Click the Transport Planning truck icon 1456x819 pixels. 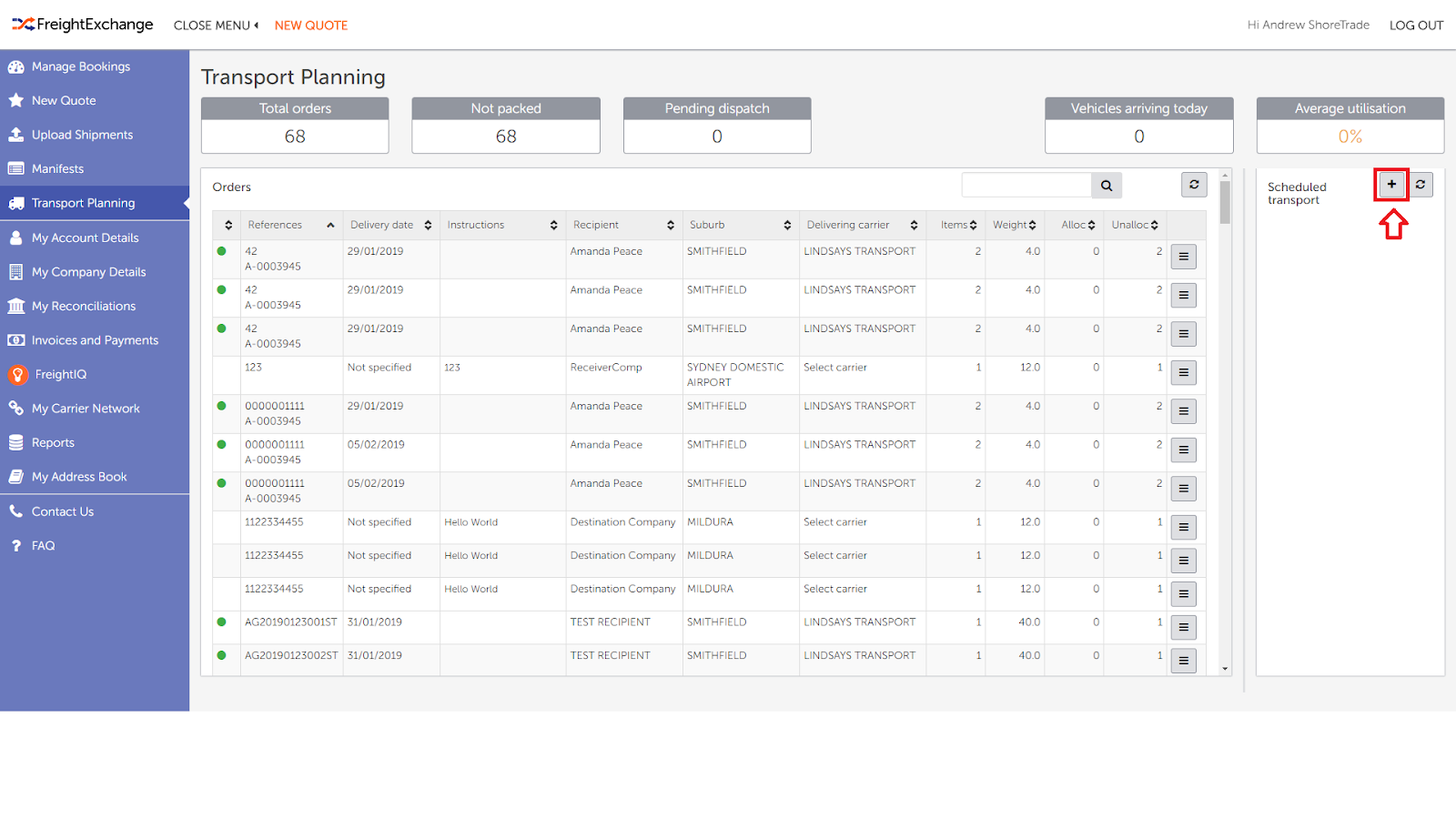(15, 203)
